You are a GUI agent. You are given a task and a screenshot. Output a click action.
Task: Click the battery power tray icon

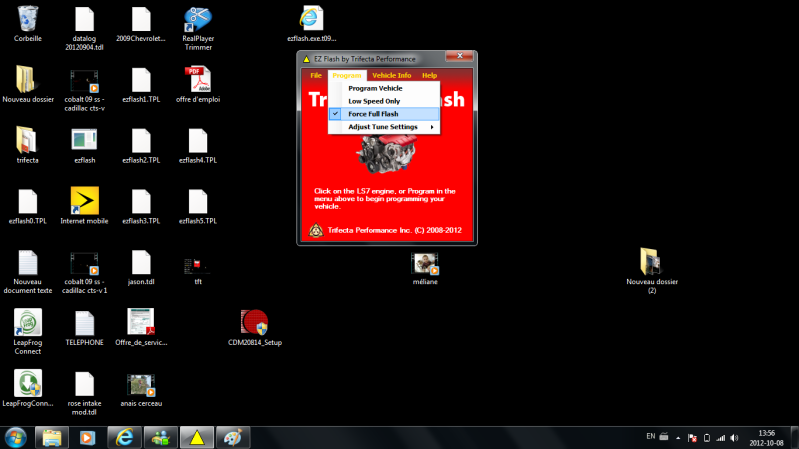[707, 438]
